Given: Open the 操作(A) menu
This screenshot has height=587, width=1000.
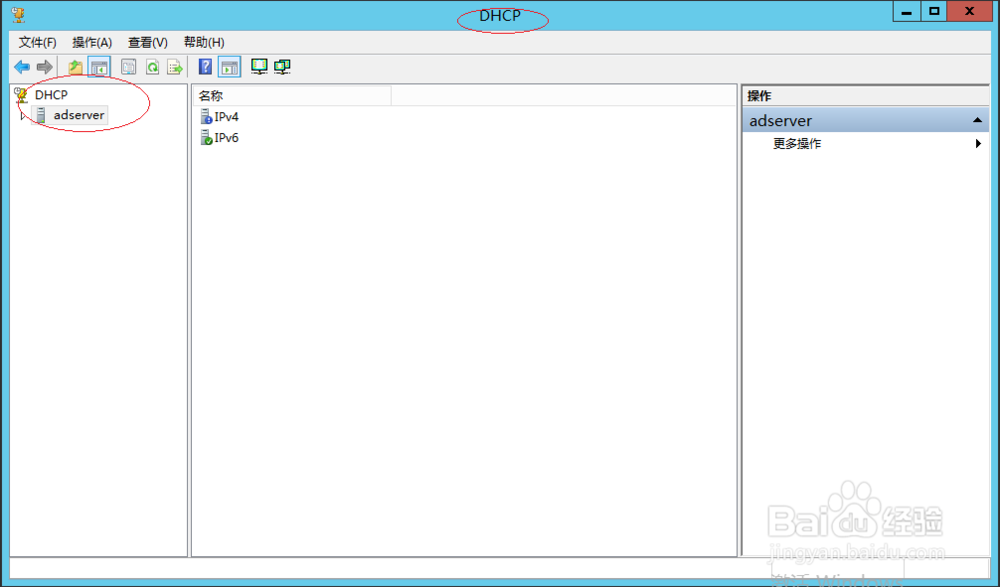Looking at the screenshot, I should (x=92, y=42).
